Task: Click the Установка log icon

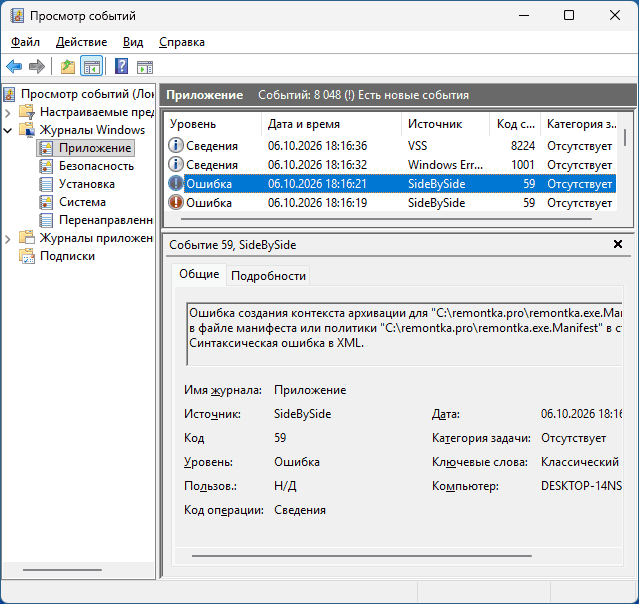Action: 46,184
